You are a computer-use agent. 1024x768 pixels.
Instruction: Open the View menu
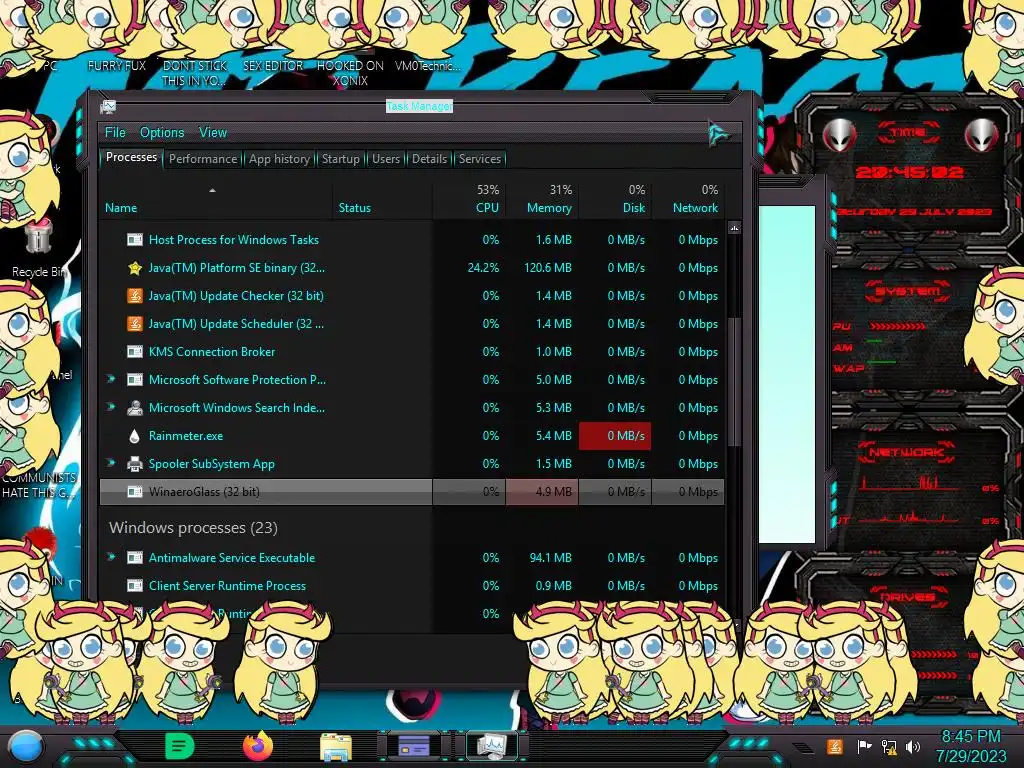click(x=213, y=133)
